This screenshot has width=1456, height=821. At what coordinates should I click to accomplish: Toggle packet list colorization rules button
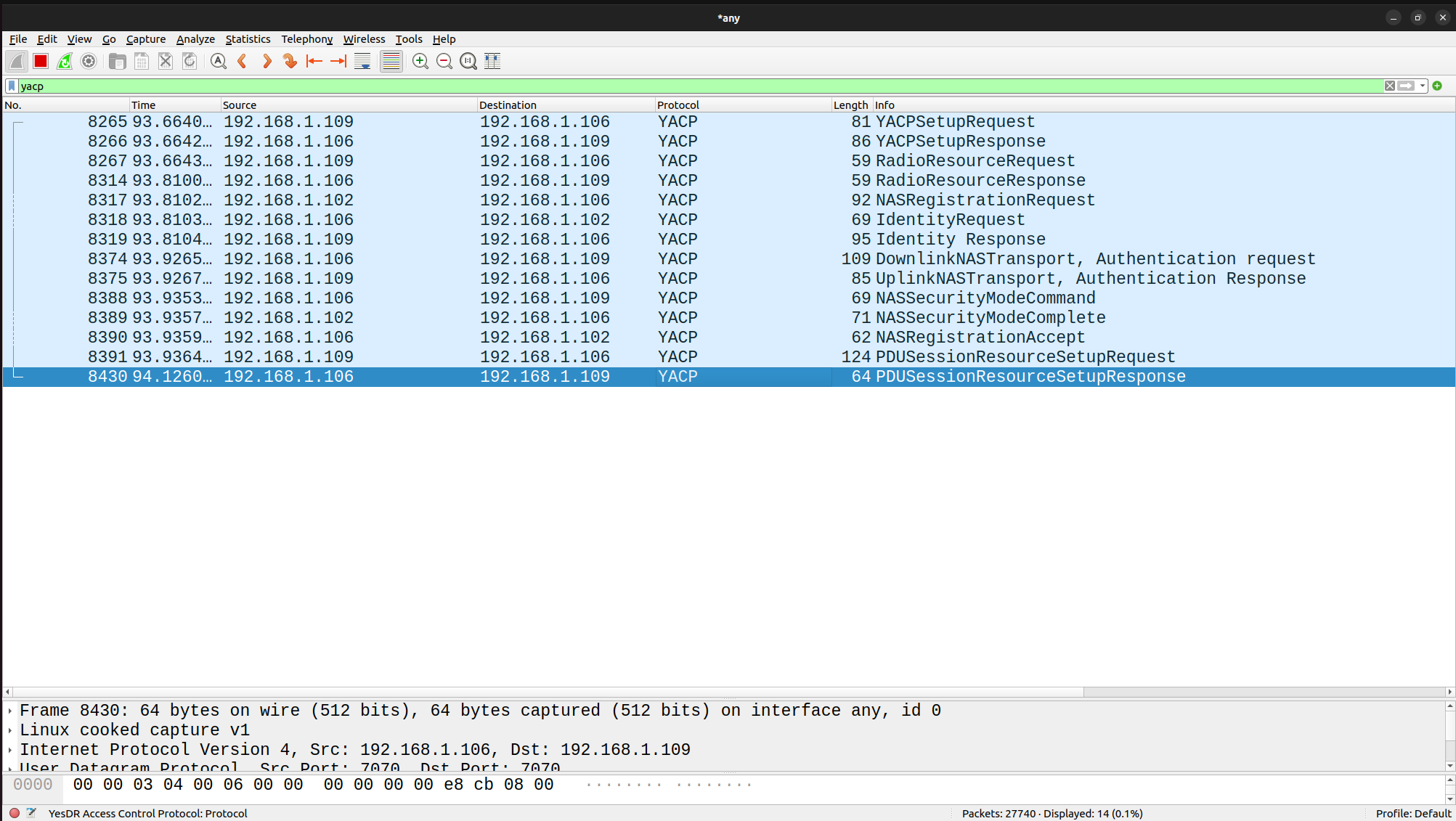click(391, 62)
